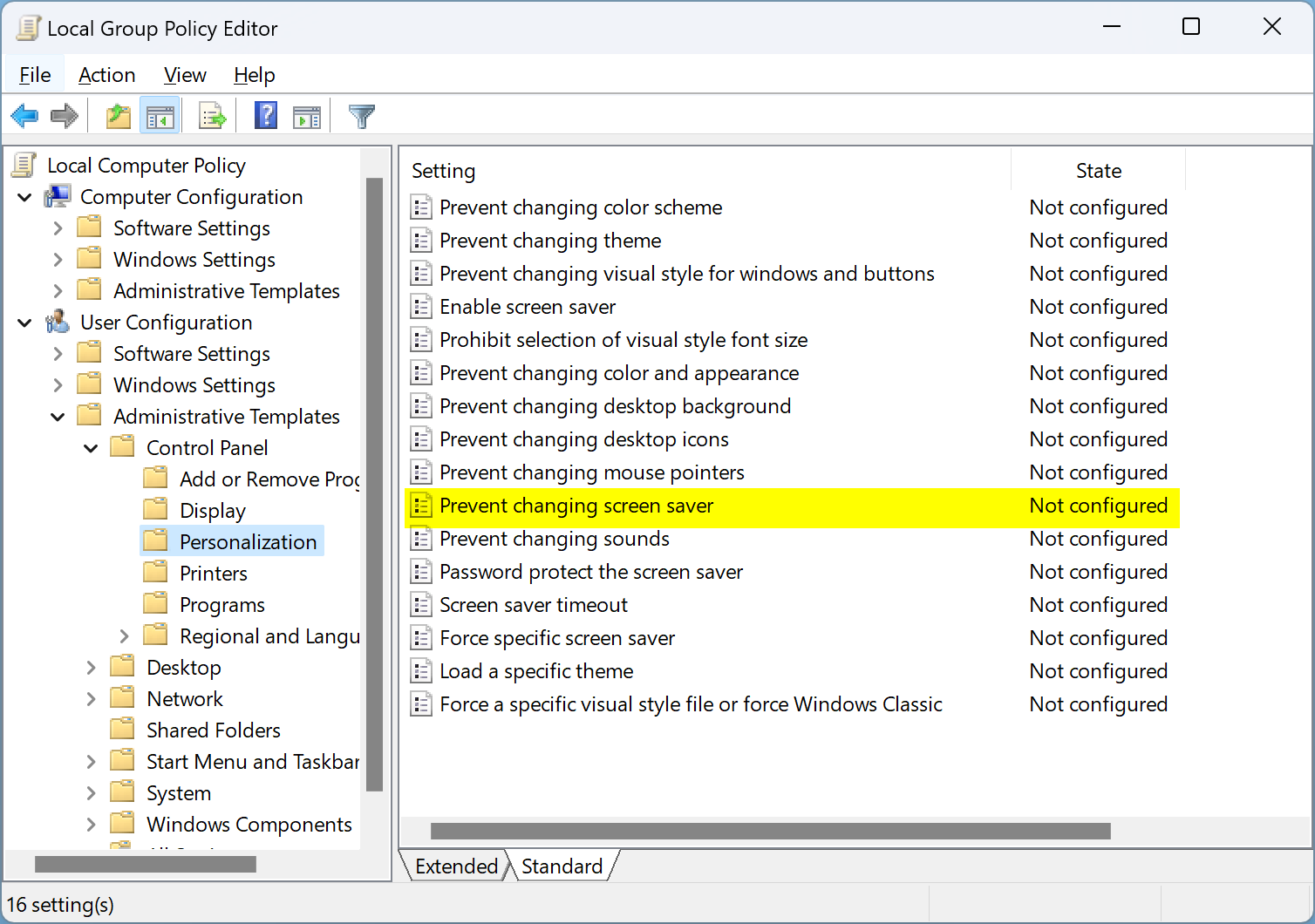Screen dimensions: 1315x924
Task: Click the User Configuration user icon
Action: [58, 323]
